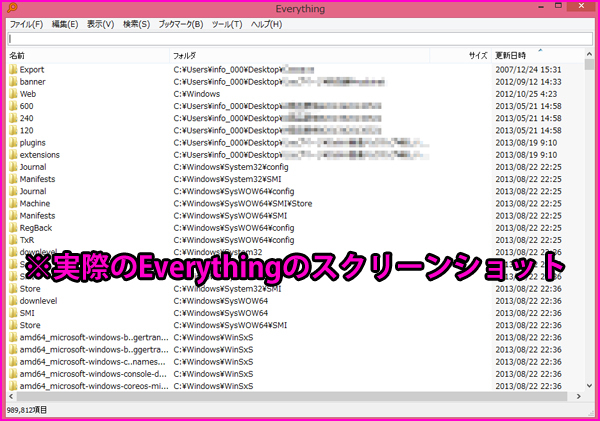Select the TxR folder icon
The image size is (600, 421).
coord(13,240)
